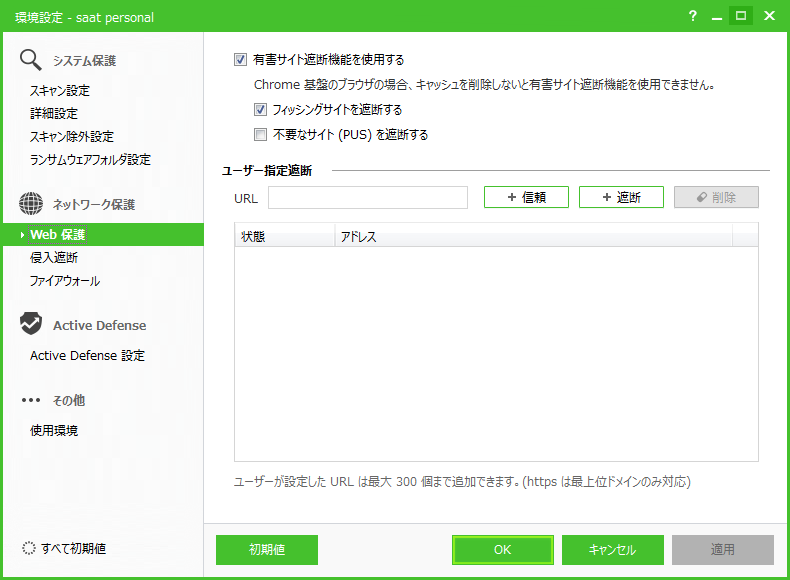Image resolution: width=790 pixels, height=580 pixels.
Task: Go to 侵入遮断 settings
Action: click(x=54, y=258)
